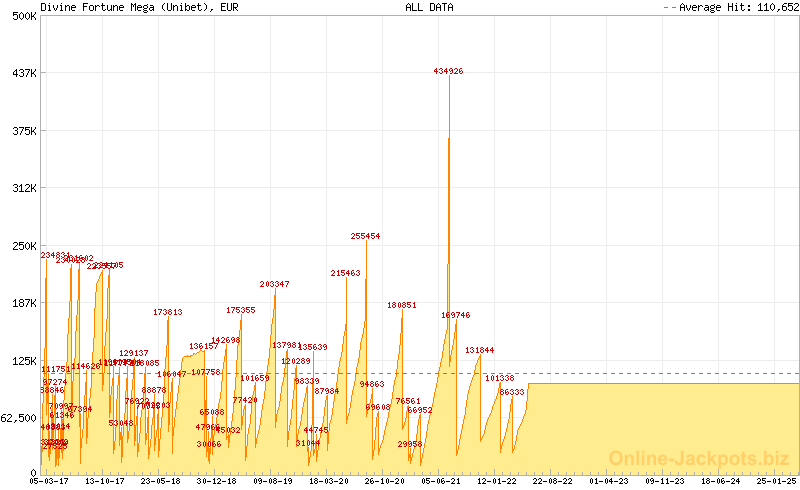Select the 203347 peak label

click(274, 284)
